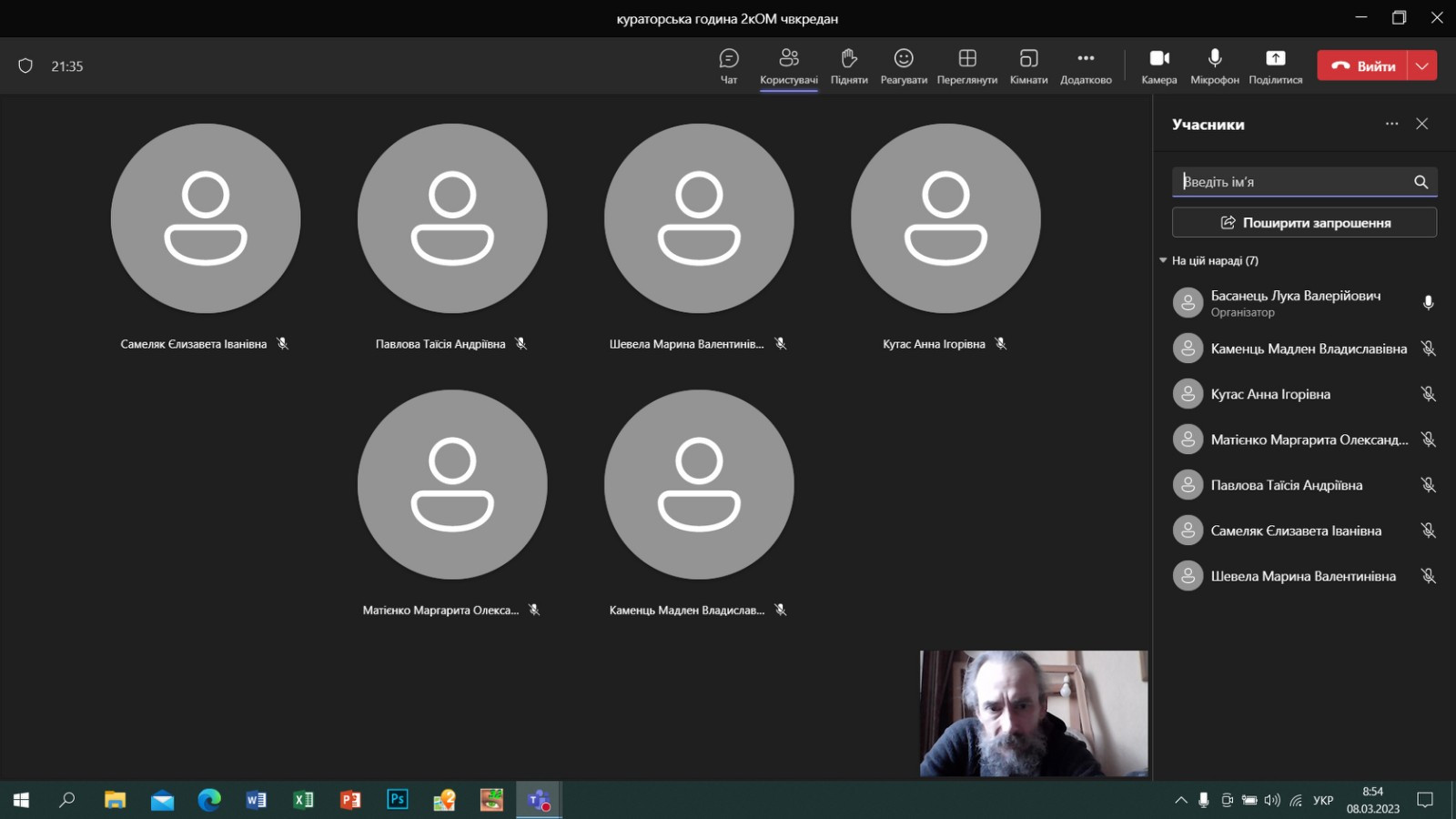This screenshot has height=819, width=1456.
Task: Open Photoshop from the Windows taskbar
Action: point(398,800)
